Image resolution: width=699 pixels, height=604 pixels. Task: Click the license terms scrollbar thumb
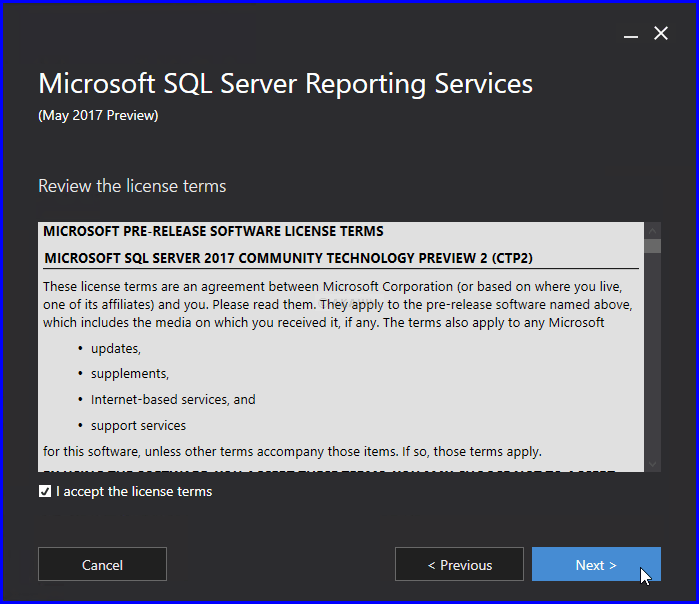click(653, 246)
